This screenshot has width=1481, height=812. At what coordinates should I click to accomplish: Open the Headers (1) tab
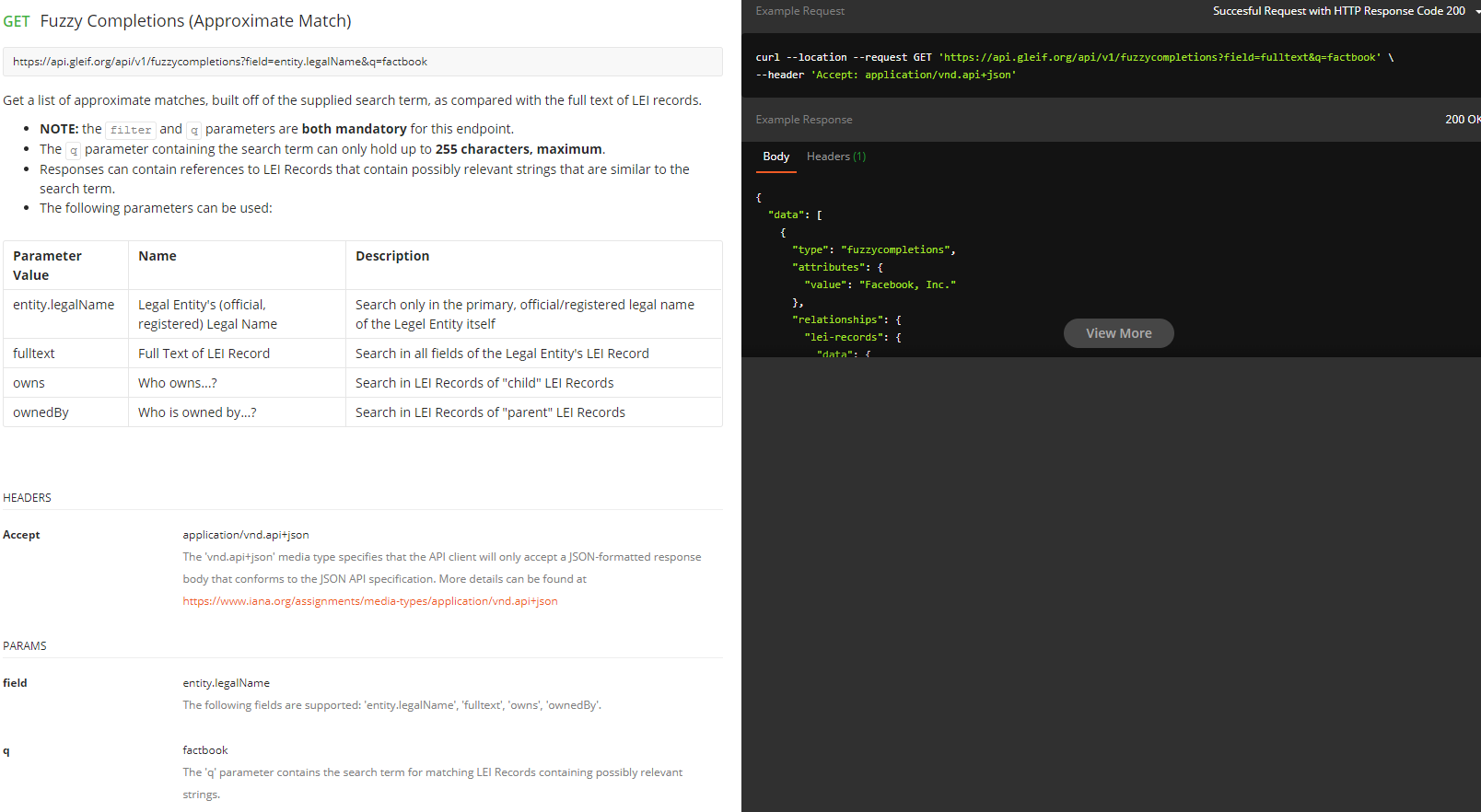click(x=835, y=157)
